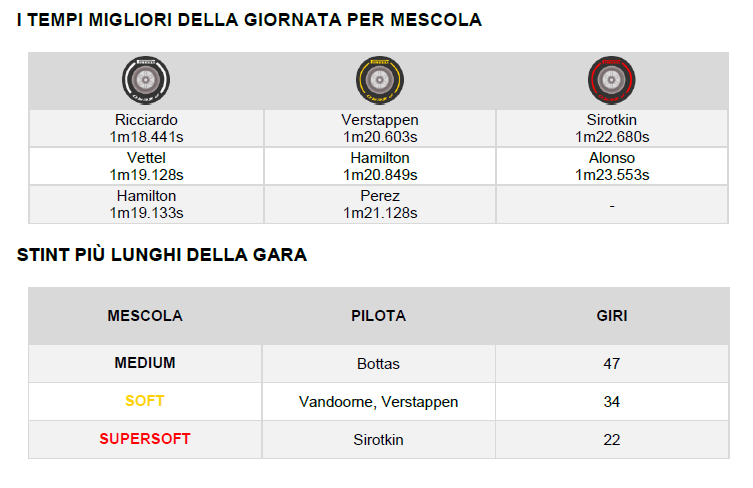Click the Bottas driver cell

pos(378,363)
